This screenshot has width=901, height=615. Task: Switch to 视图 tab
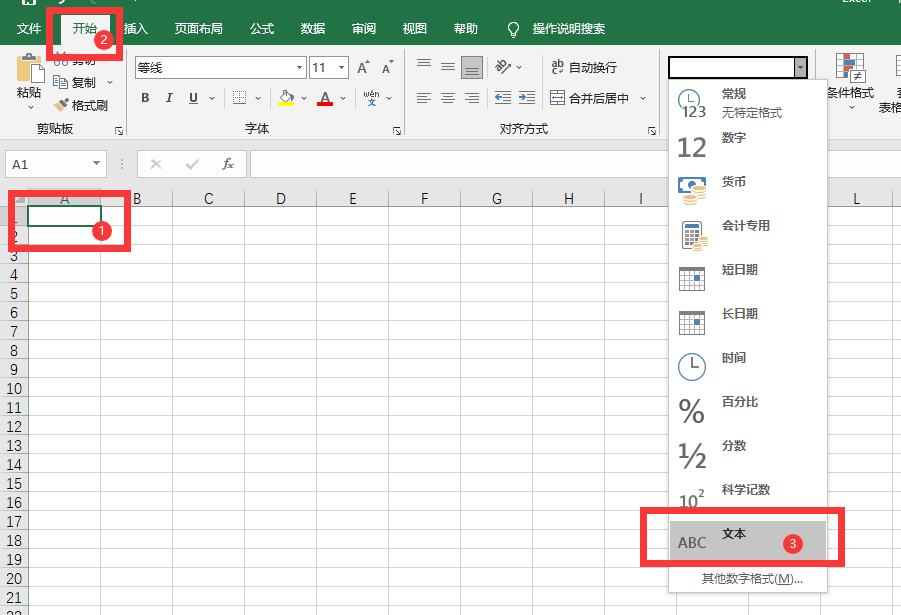pos(414,28)
